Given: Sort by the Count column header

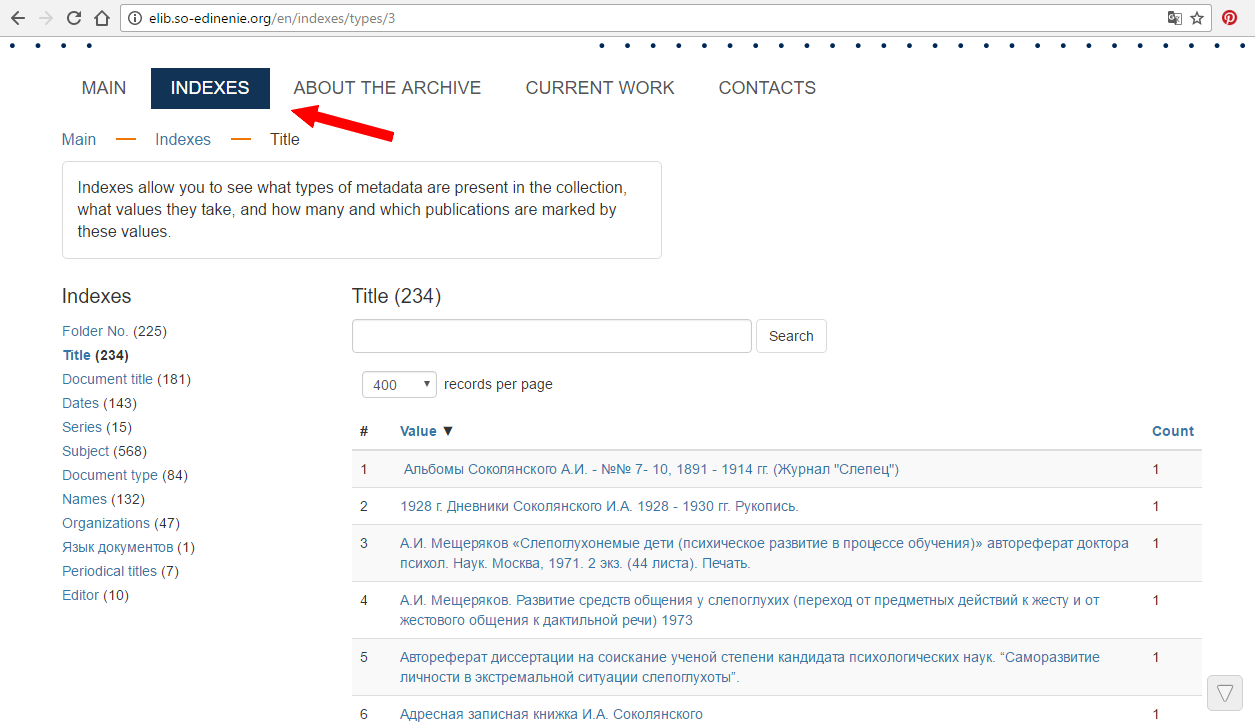Looking at the screenshot, I should pos(1173,431).
